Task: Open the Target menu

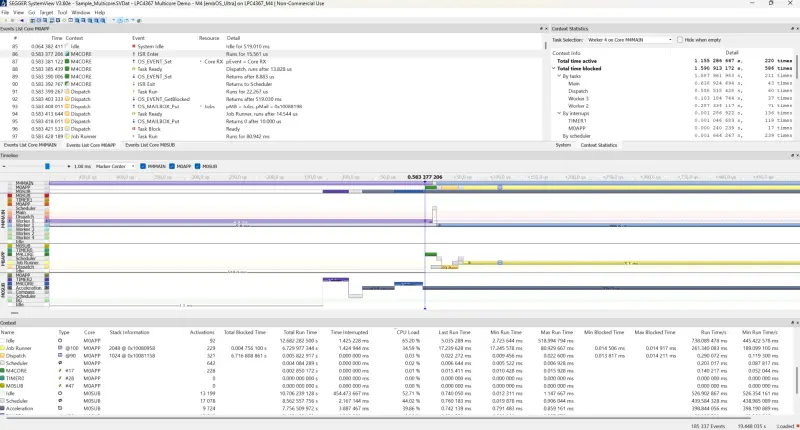Action: point(46,12)
